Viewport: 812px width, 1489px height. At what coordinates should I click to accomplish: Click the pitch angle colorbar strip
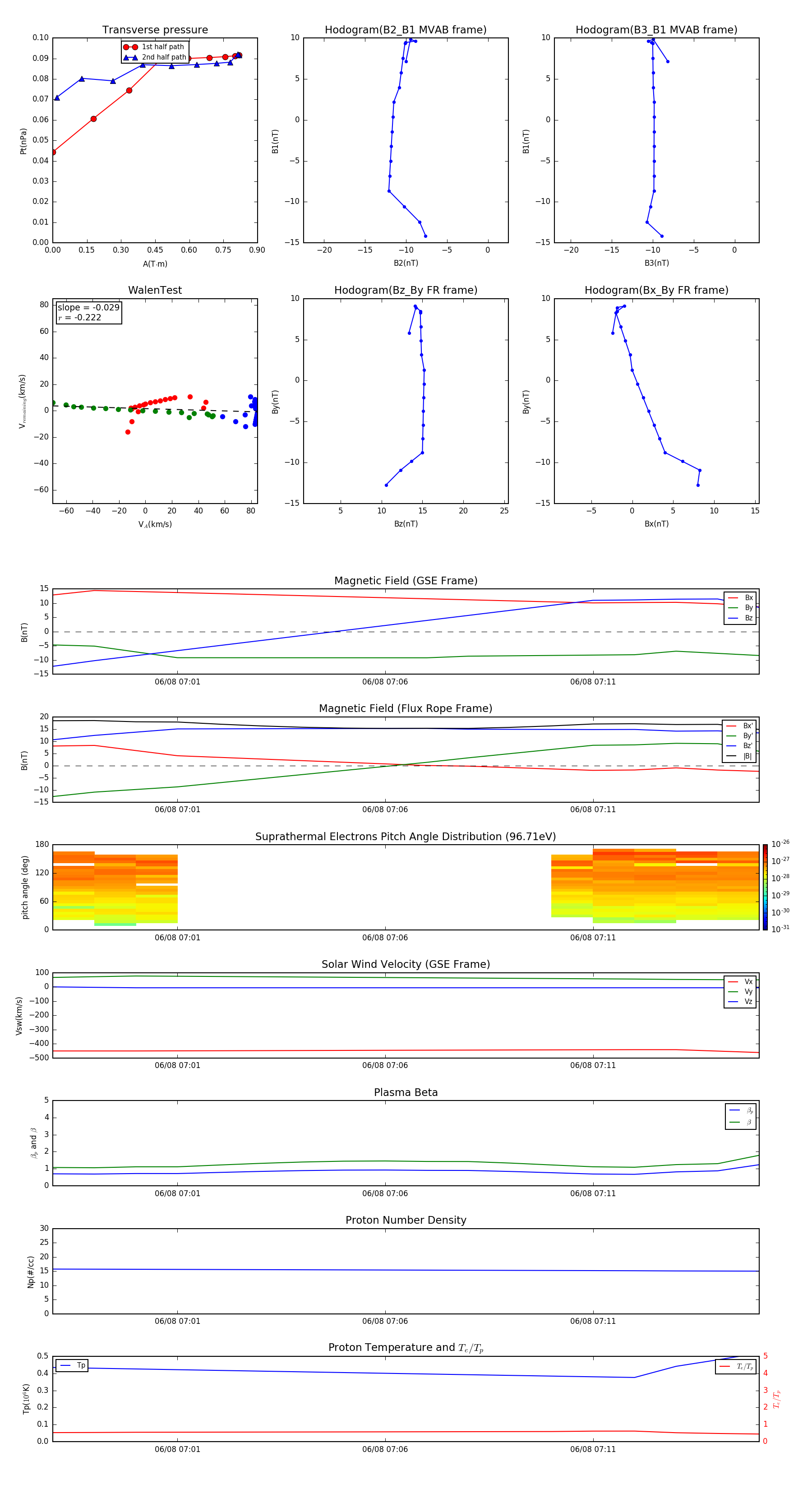(x=765, y=887)
